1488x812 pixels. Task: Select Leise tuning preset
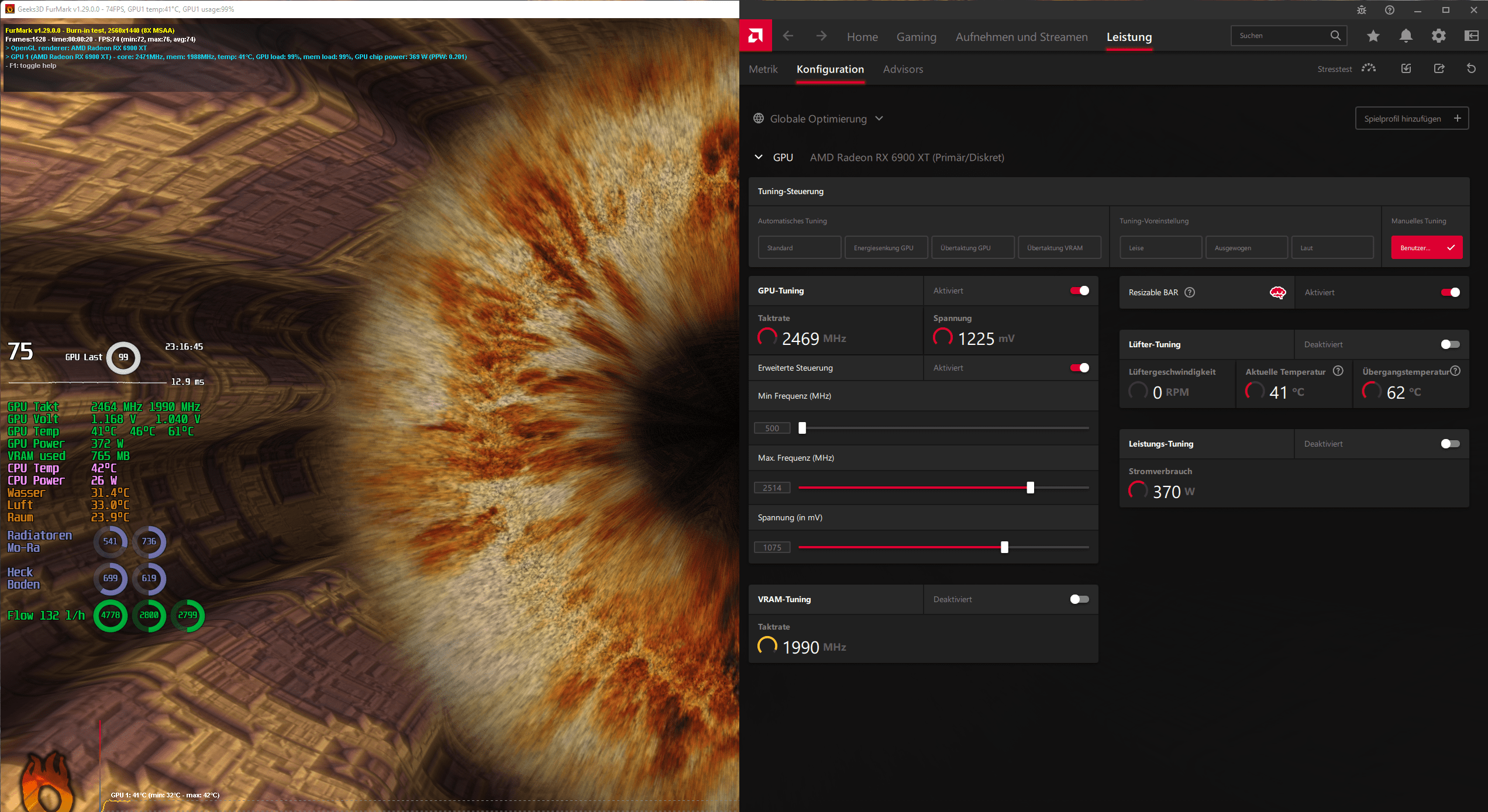click(x=1160, y=247)
